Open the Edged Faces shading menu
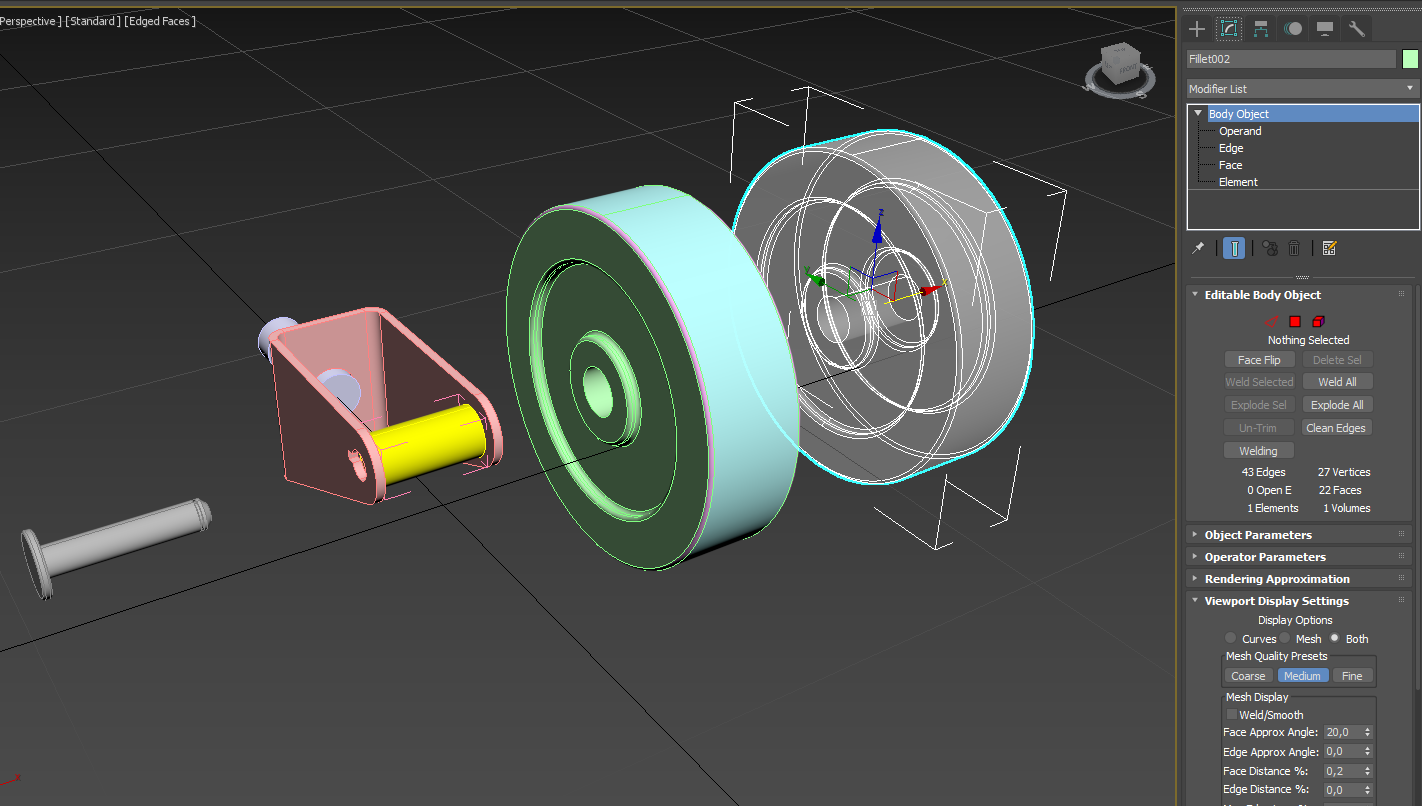Image resolution: width=1422 pixels, height=806 pixels. click(x=159, y=20)
